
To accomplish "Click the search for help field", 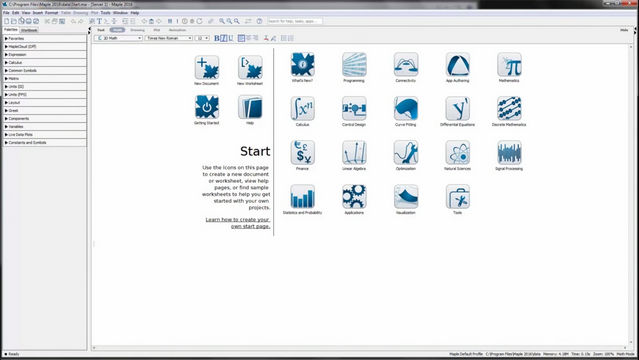I will click(295, 21).
